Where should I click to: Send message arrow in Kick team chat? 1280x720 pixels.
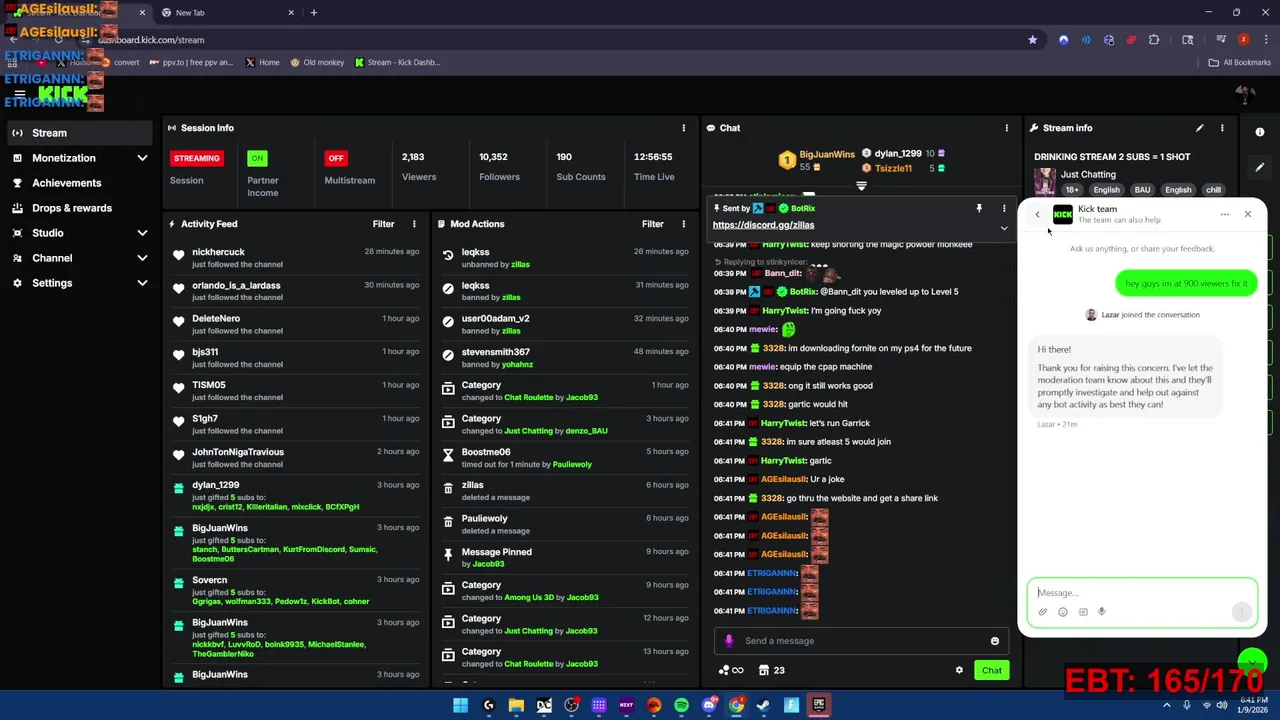click(1242, 612)
